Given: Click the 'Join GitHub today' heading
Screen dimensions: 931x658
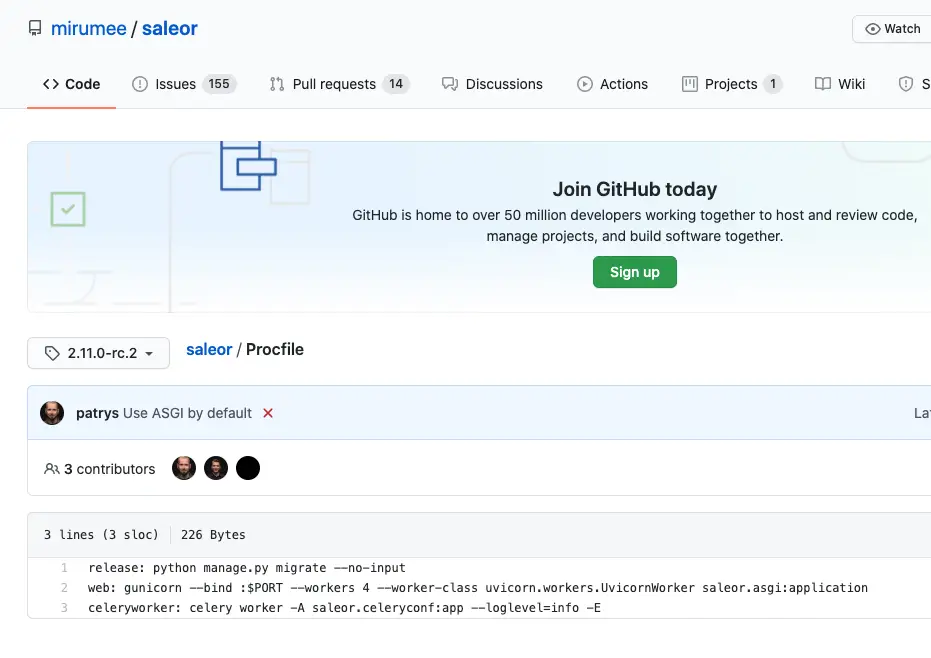Looking at the screenshot, I should pyautogui.click(x=635, y=189).
